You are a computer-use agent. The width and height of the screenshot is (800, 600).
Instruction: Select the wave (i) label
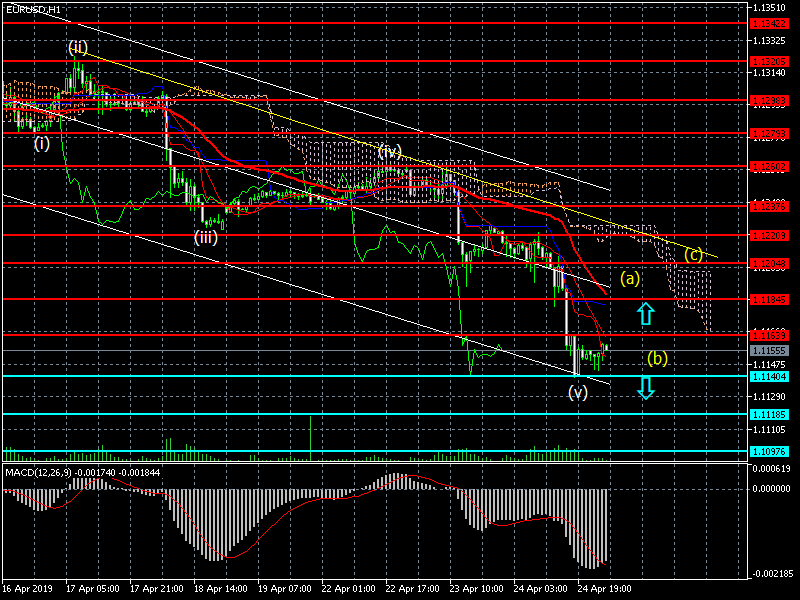[x=42, y=144]
